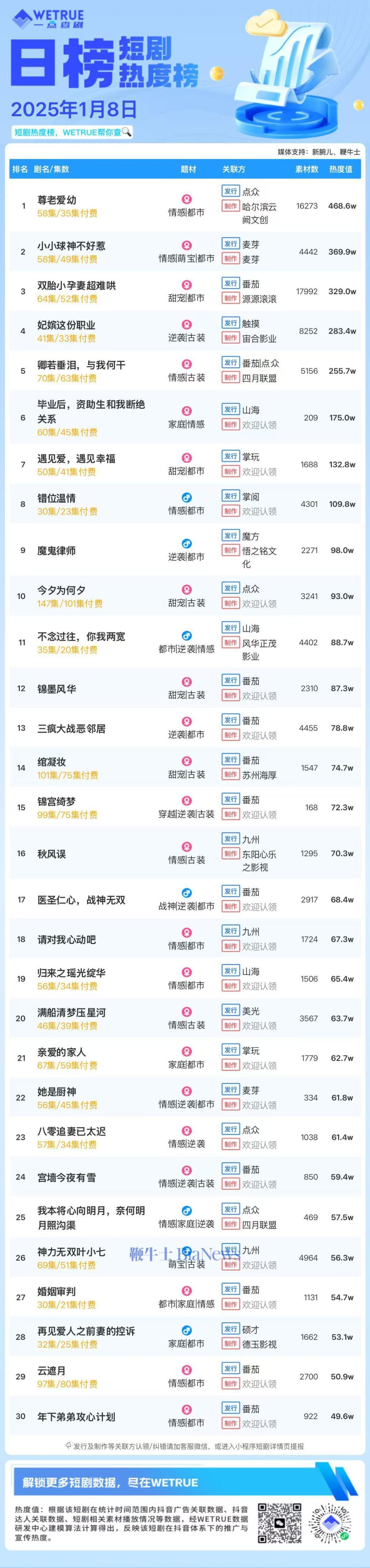Open the 小小球神不好惹 drama title
Screen dimensions: 370x1568
click(71, 246)
